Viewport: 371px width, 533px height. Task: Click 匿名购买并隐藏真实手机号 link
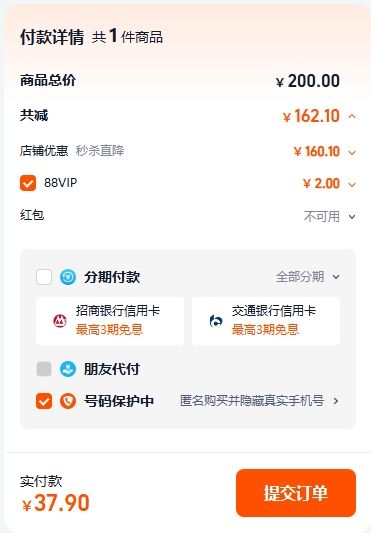click(252, 401)
